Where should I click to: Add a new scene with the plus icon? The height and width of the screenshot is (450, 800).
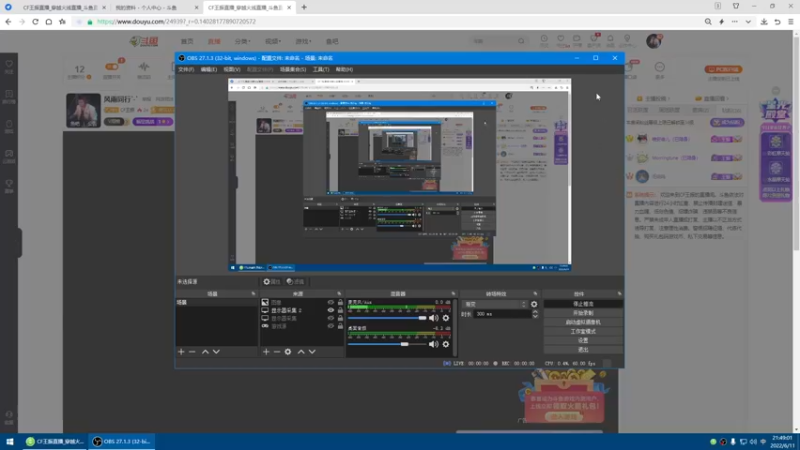pyautogui.click(x=181, y=352)
